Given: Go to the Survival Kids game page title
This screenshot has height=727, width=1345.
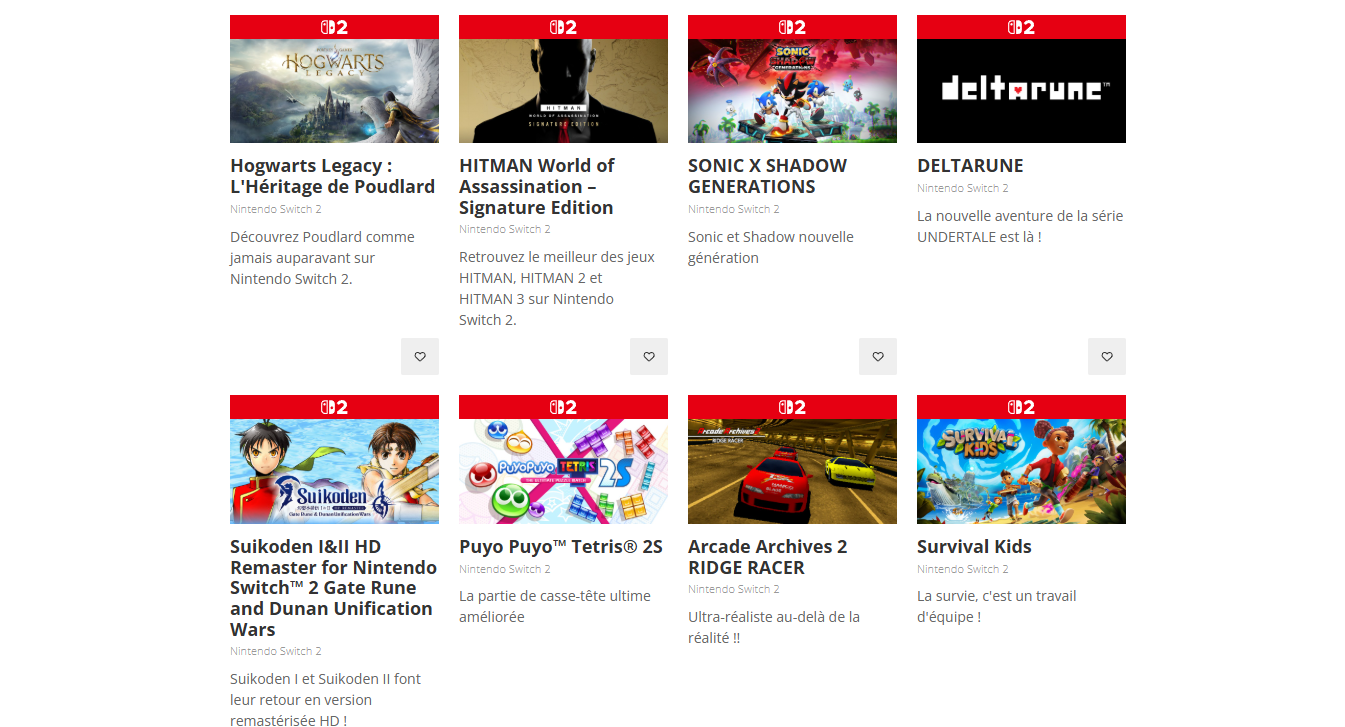Looking at the screenshot, I should pyautogui.click(x=974, y=547).
